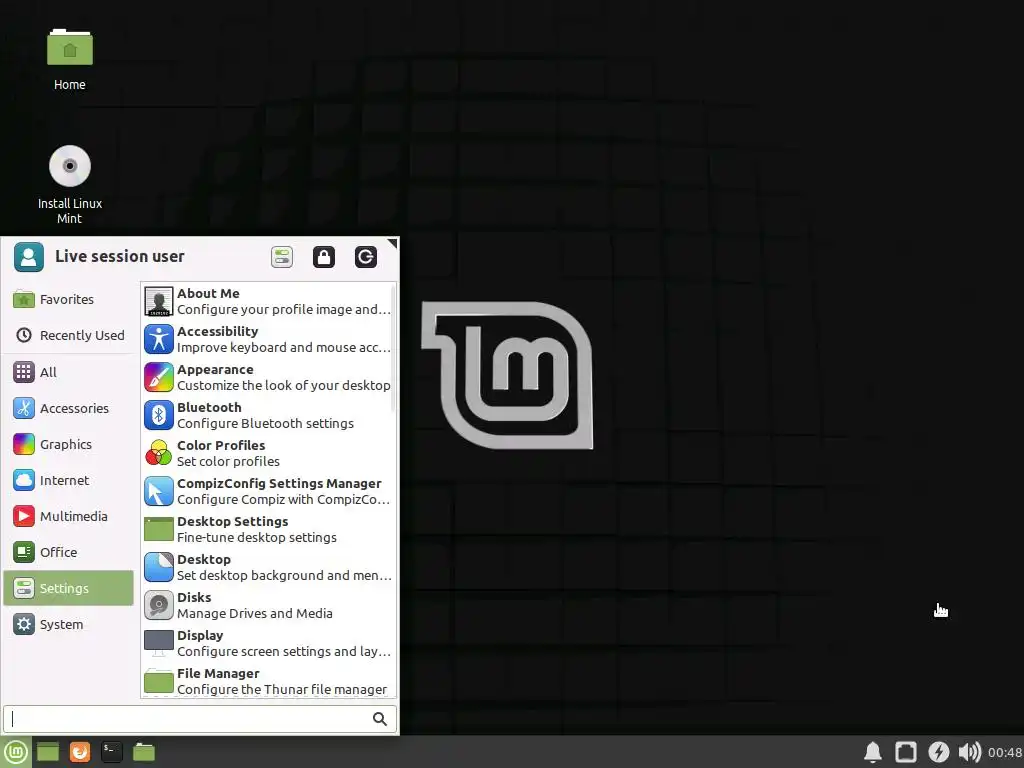Image resolution: width=1024 pixels, height=768 pixels.
Task: Select the Favorites category
Action: (x=69, y=299)
